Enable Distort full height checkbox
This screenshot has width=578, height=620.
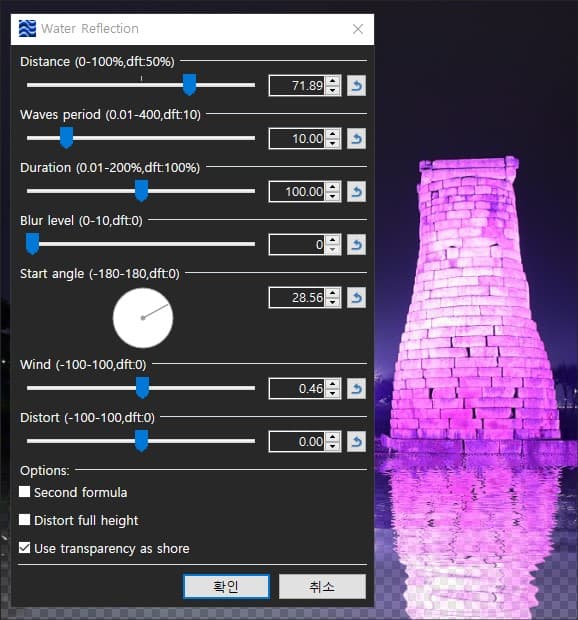(x=25, y=520)
